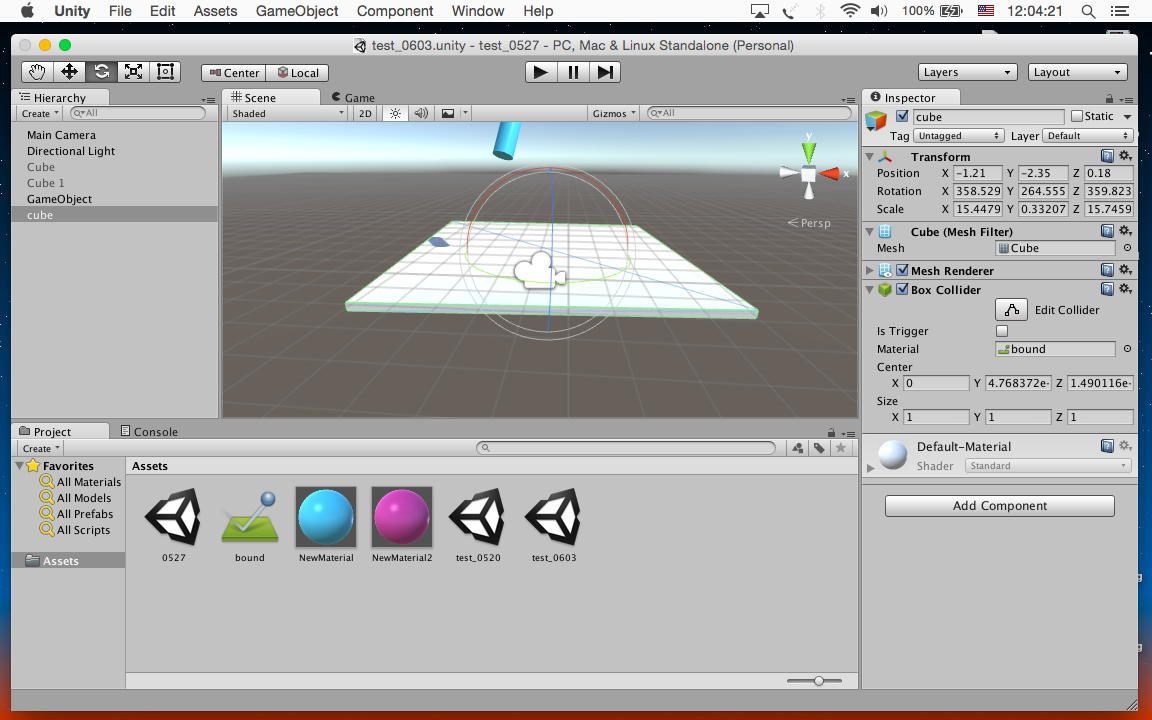Open Mesh object picker circle
The image size is (1152, 720).
click(x=1127, y=248)
